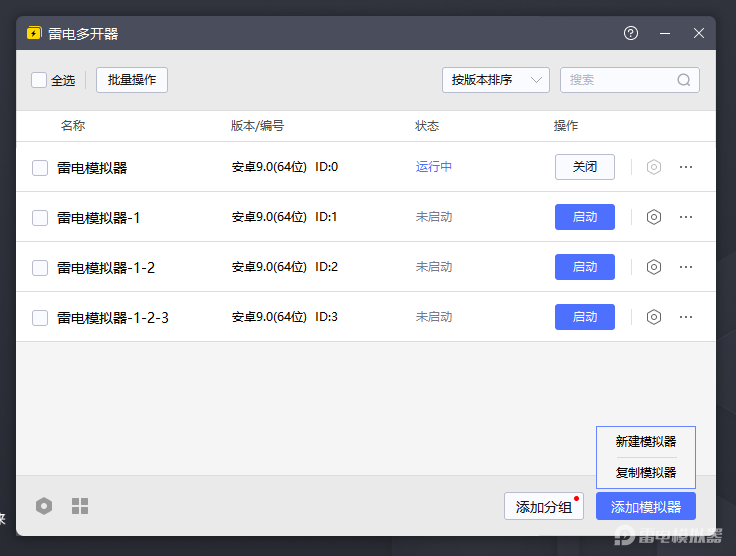Click the yellow lightning app logo

point(34,33)
